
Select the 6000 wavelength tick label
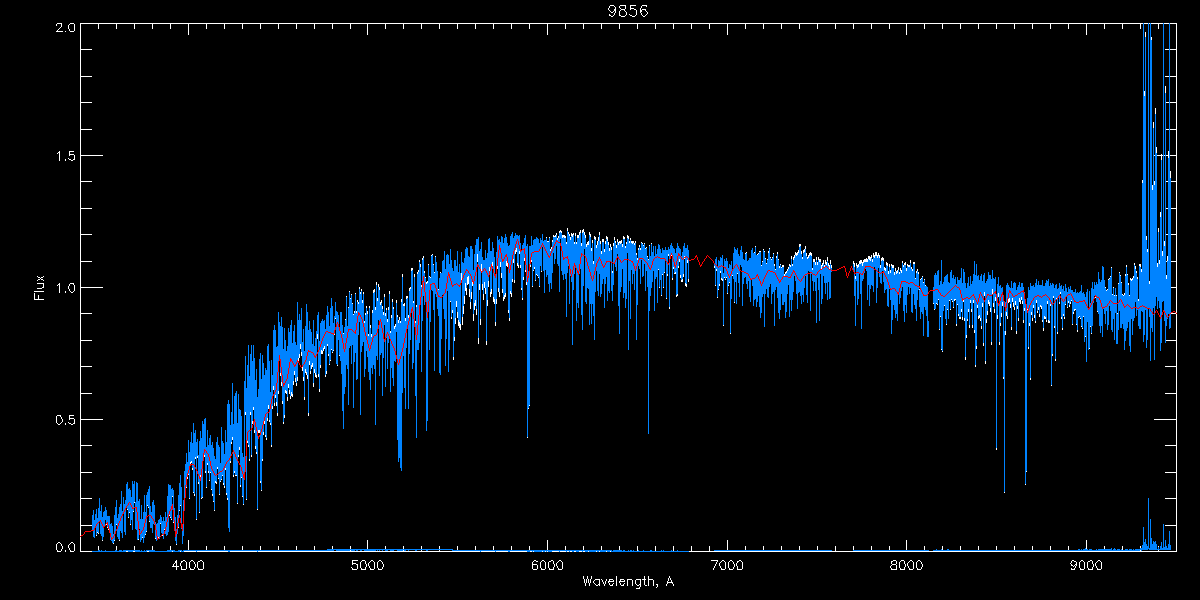pyautogui.click(x=547, y=564)
